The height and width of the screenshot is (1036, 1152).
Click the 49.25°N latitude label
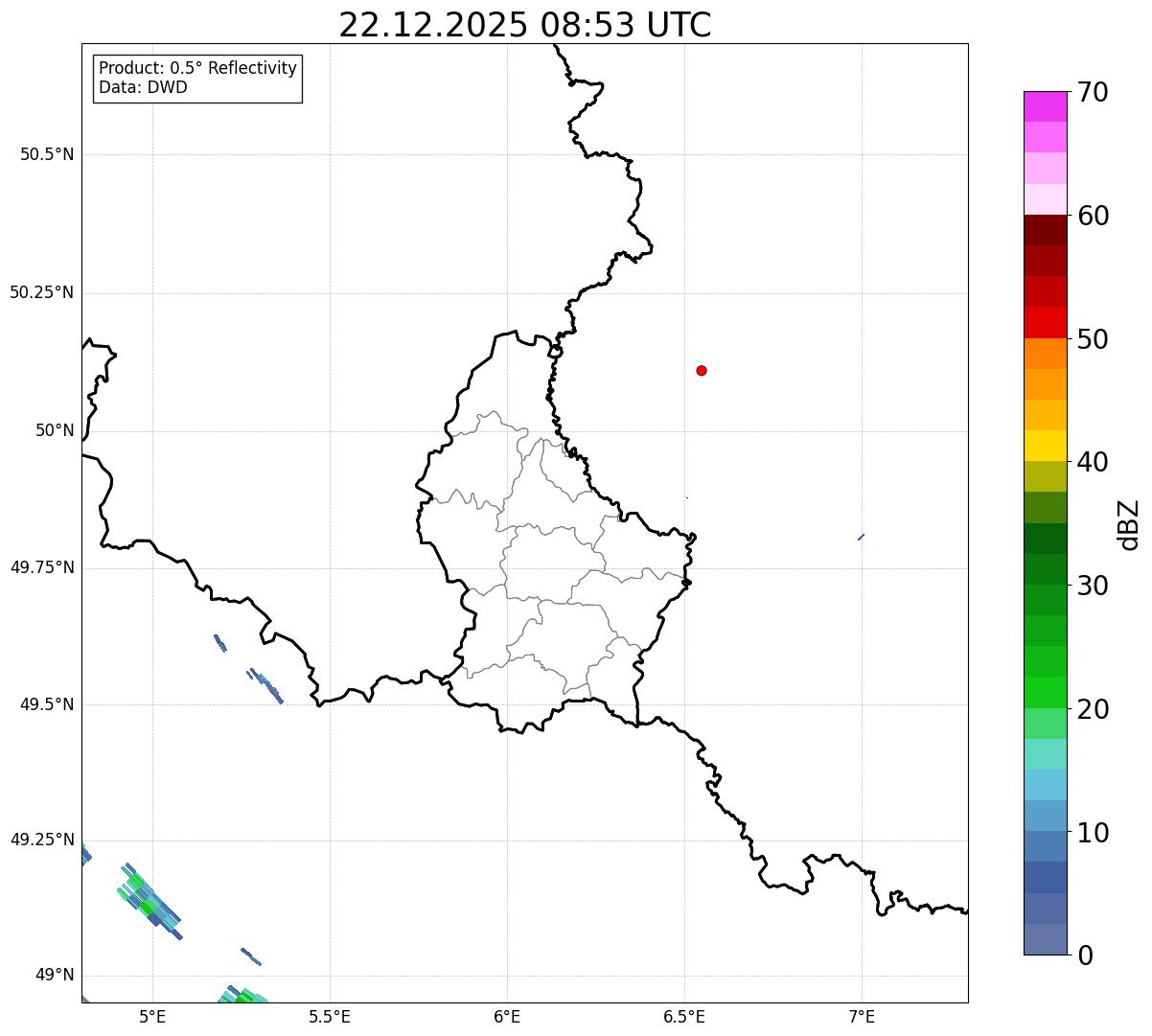pyautogui.click(x=41, y=840)
